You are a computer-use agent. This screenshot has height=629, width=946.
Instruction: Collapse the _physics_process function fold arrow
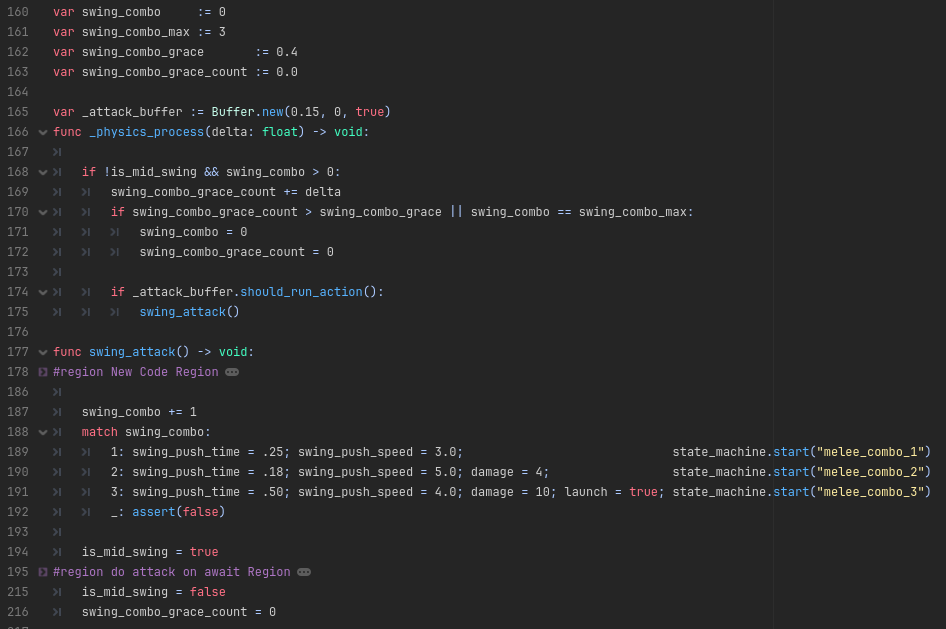(x=43, y=132)
